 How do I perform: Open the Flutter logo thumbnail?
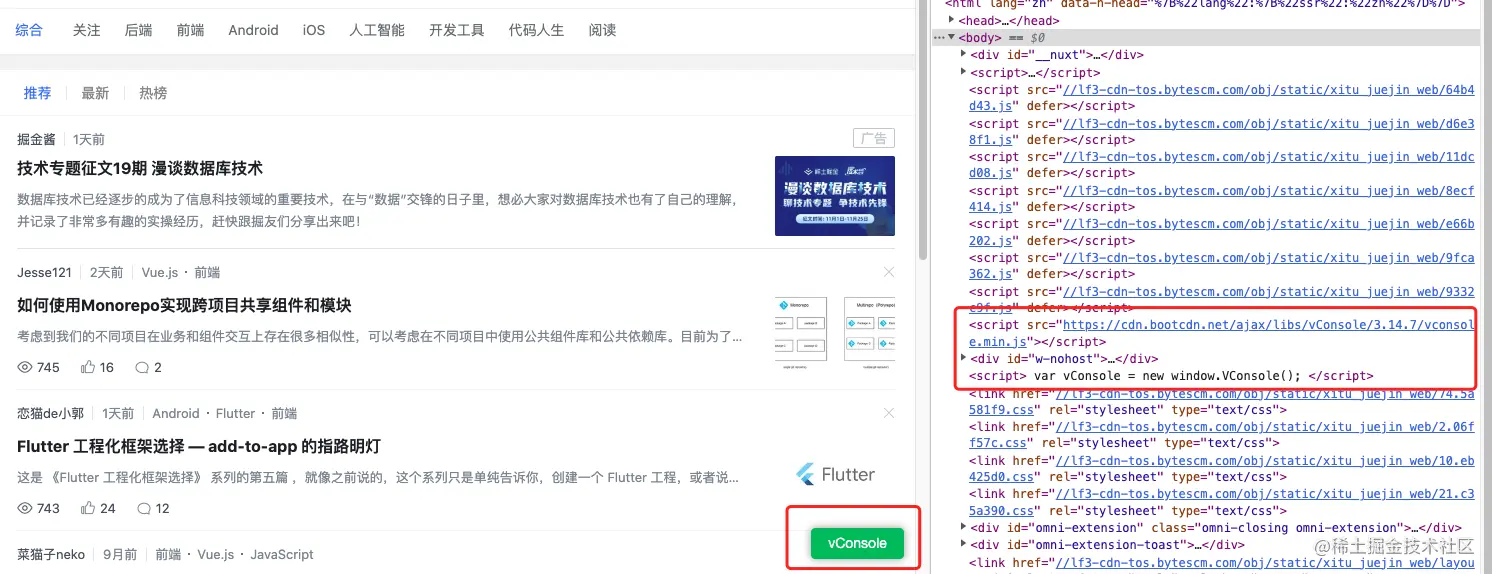pos(835,474)
